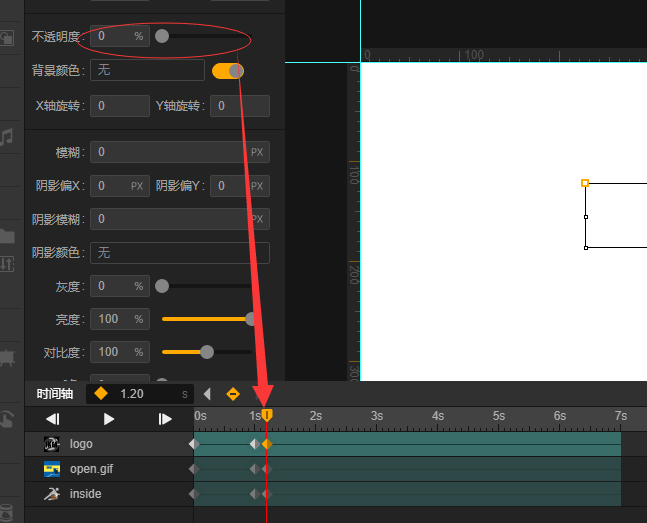
Task: Click the open.gif layer thumbnail
Action: click(x=52, y=469)
